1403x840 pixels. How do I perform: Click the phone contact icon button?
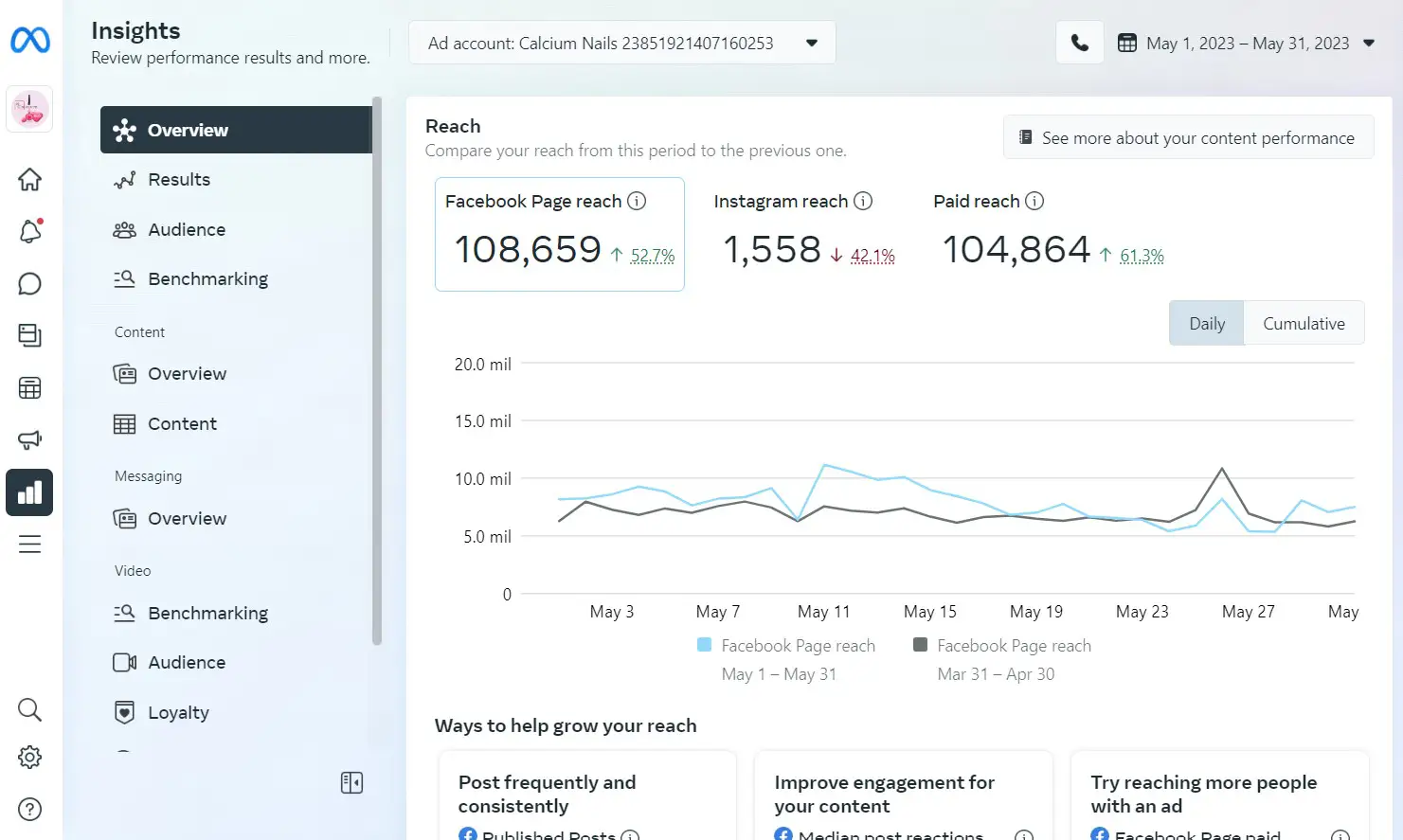click(1079, 43)
